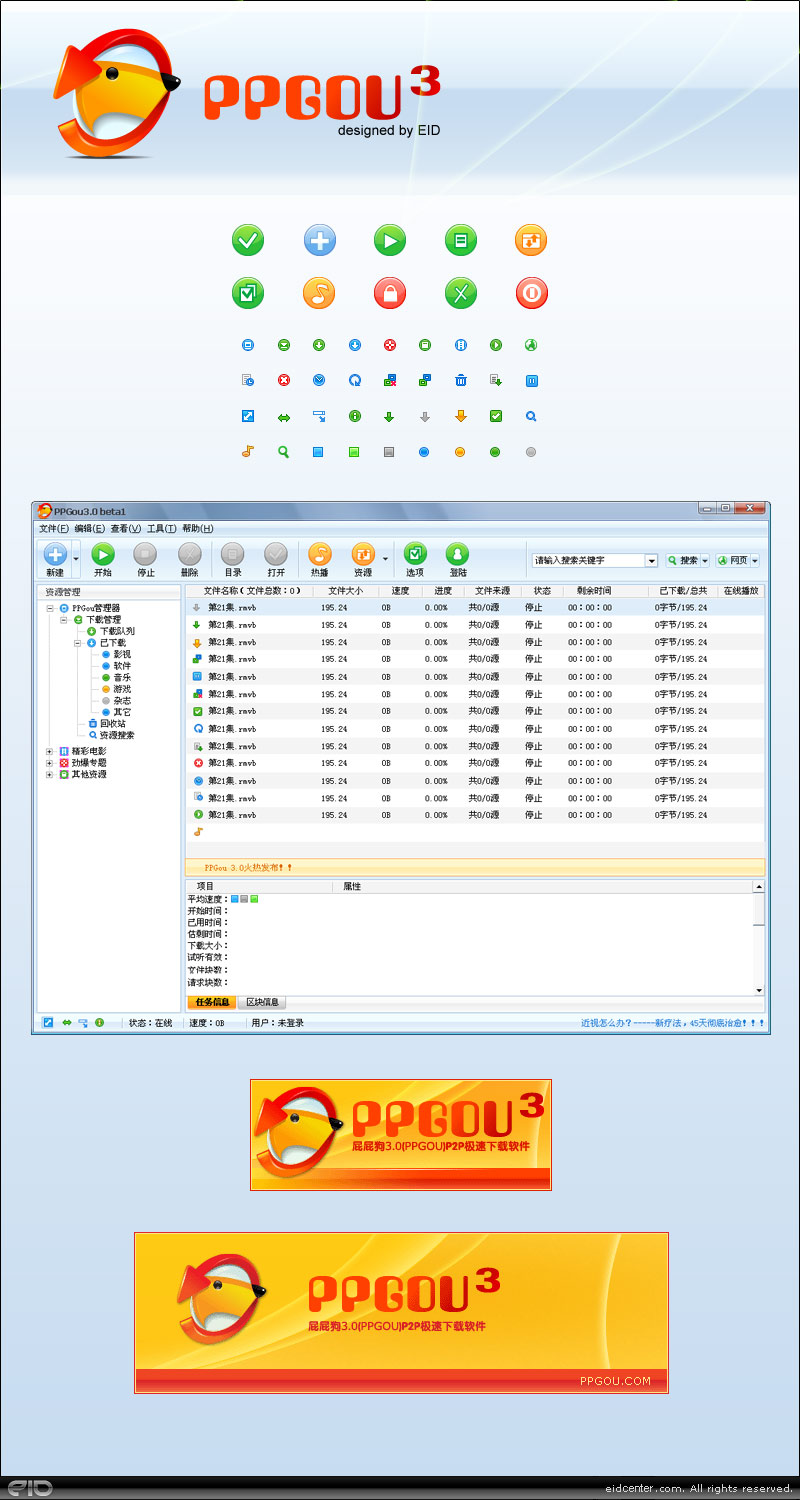Select 影视 under 已下载
Image resolution: width=800 pixels, height=1500 pixels.
[122, 654]
